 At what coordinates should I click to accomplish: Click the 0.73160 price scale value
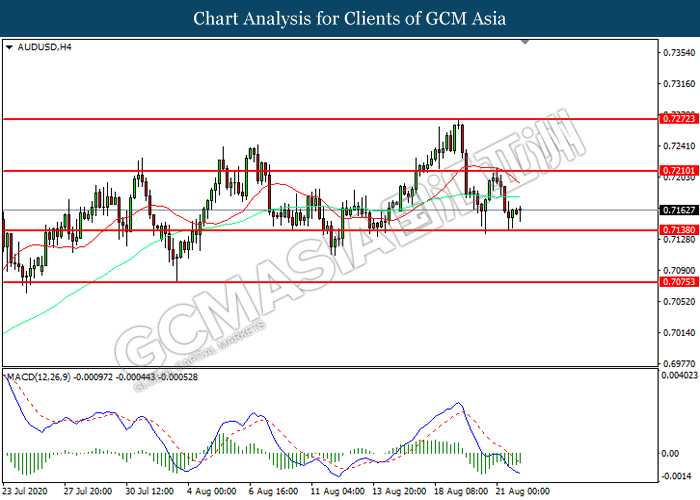[679, 83]
